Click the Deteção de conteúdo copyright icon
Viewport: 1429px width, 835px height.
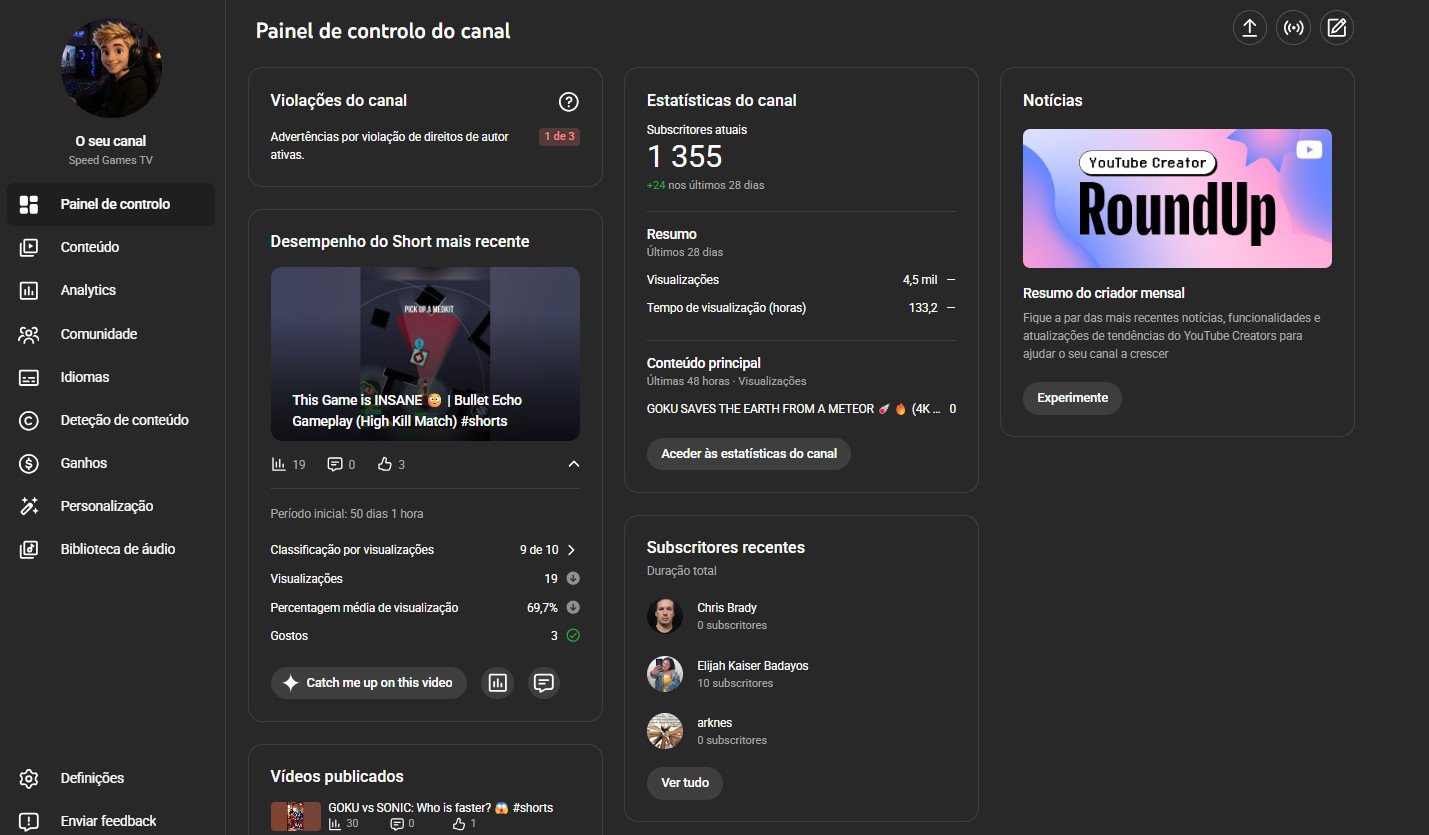[x=29, y=420]
